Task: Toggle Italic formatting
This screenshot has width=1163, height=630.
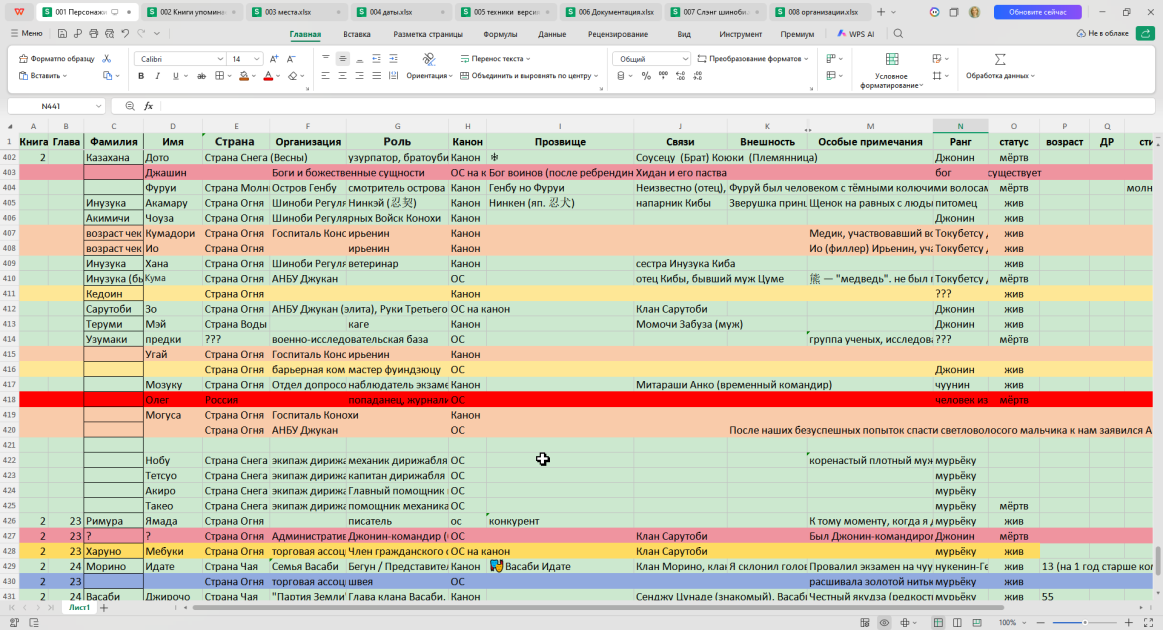Action: [x=157, y=76]
